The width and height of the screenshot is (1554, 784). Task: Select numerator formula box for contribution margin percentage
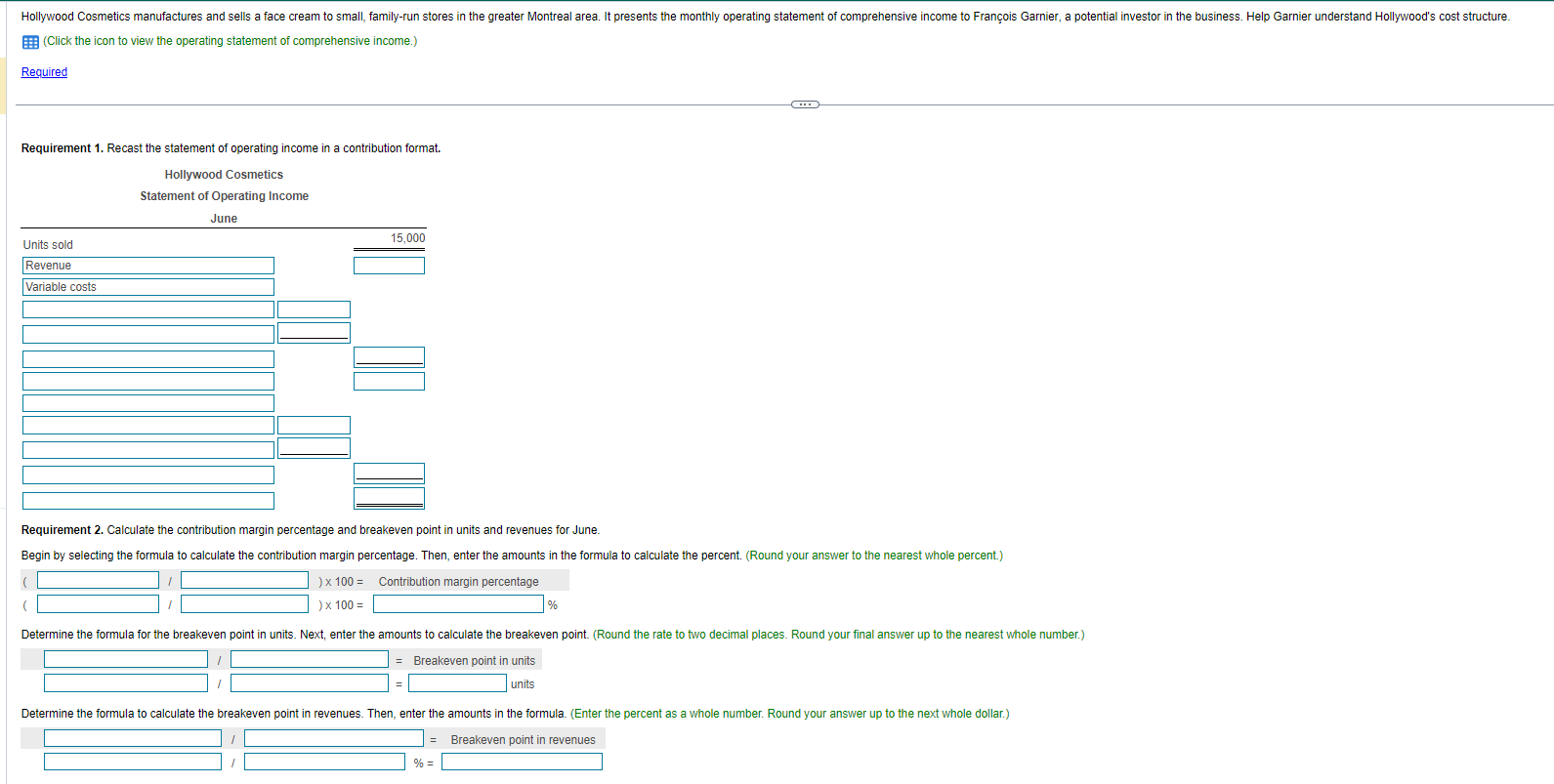(x=98, y=580)
